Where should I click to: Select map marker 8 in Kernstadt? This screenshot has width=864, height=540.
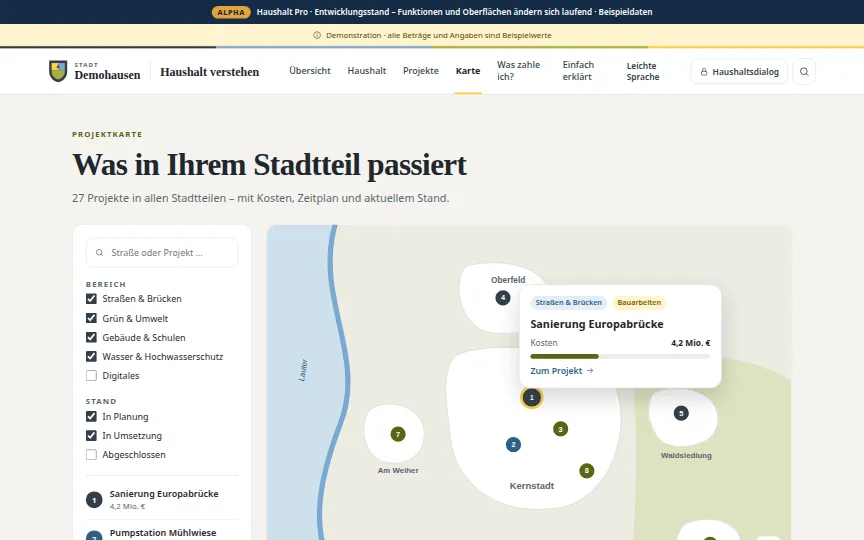pos(587,470)
